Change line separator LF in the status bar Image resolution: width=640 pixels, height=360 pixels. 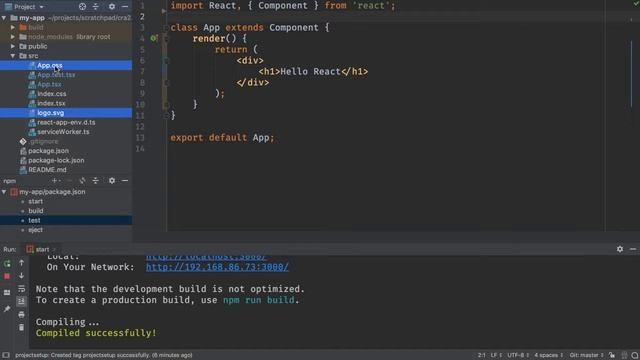pyautogui.click(x=496, y=355)
